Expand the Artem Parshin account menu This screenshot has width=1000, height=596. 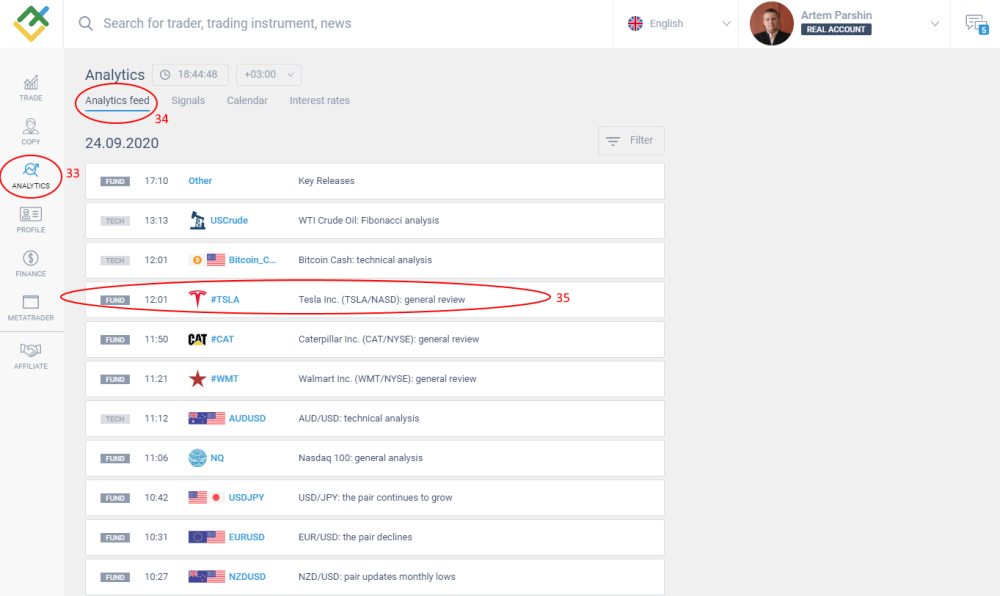click(x=935, y=24)
